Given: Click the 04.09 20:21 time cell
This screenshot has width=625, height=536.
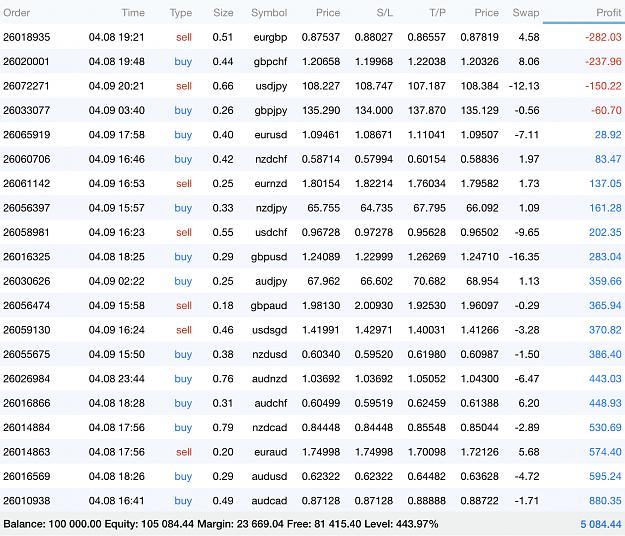Looking at the screenshot, I should click(x=116, y=86).
